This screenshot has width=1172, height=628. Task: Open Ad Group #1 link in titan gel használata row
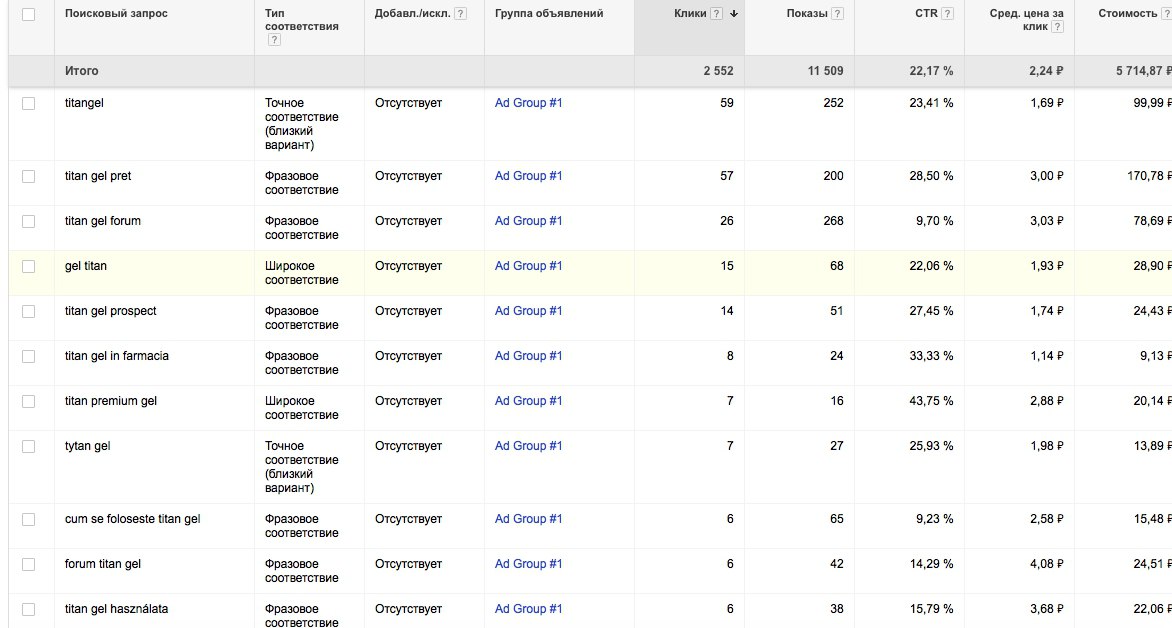point(528,609)
